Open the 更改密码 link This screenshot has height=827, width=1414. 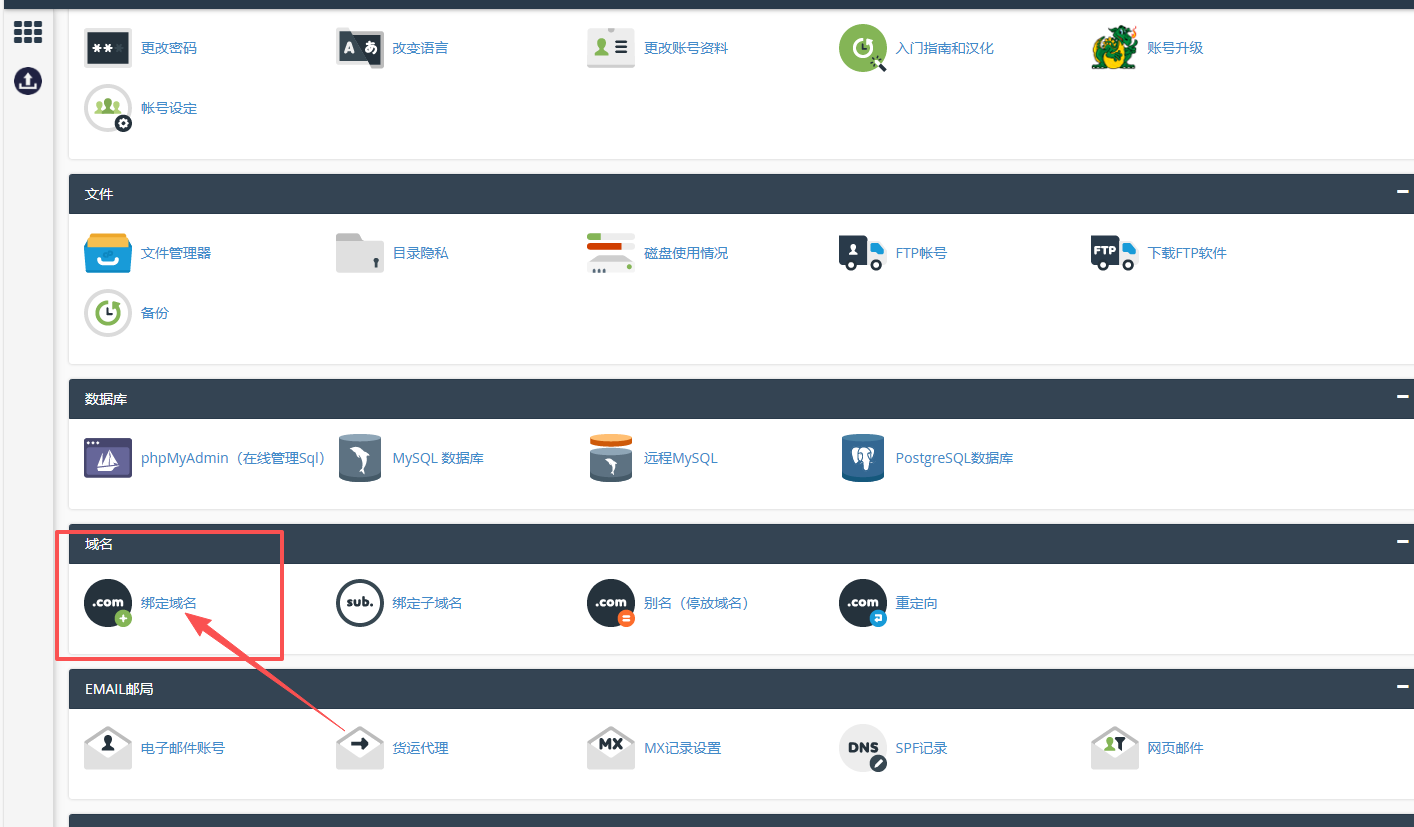(169, 48)
